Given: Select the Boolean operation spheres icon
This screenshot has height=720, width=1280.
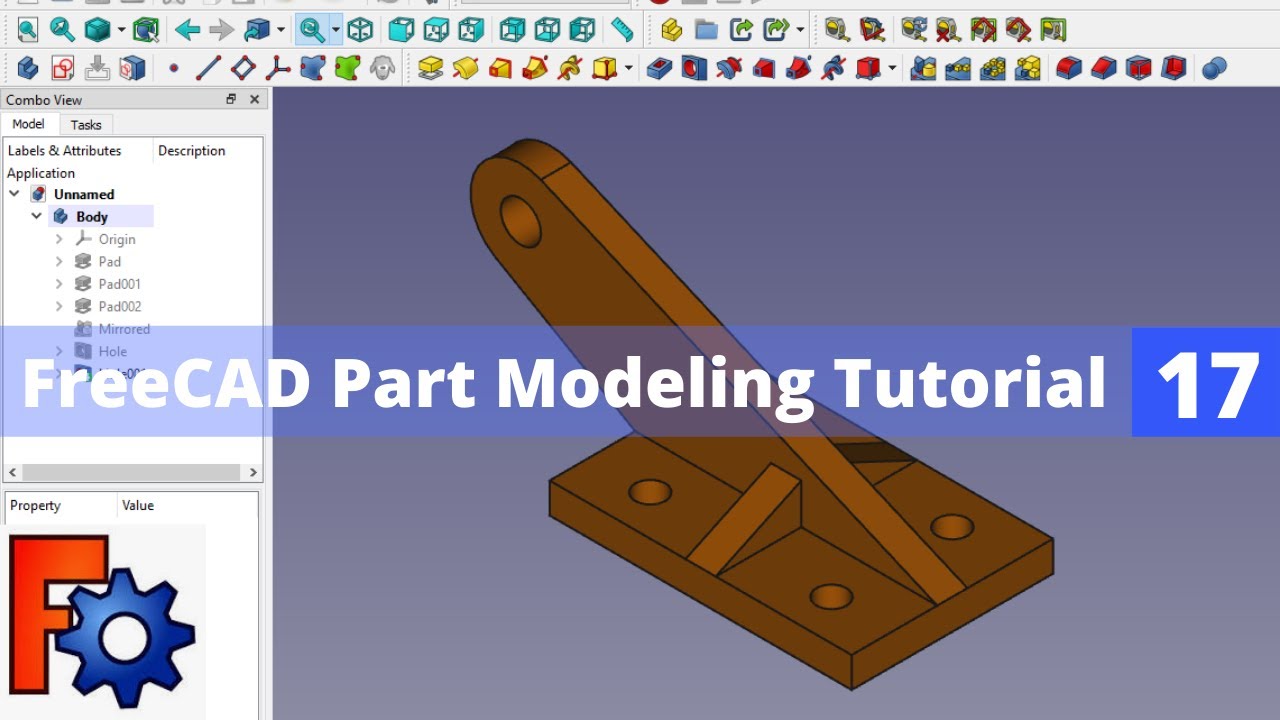Looking at the screenshot, I should (1214, 68).
